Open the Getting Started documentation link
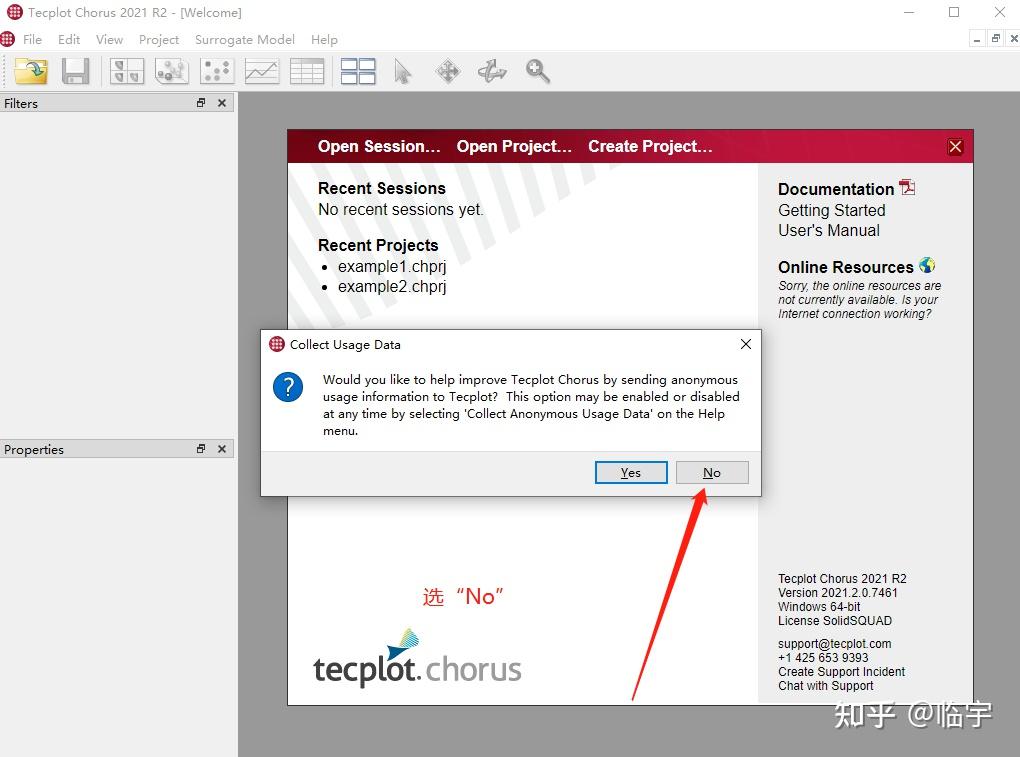This screenshot has height=757, width=1020. 831,210
